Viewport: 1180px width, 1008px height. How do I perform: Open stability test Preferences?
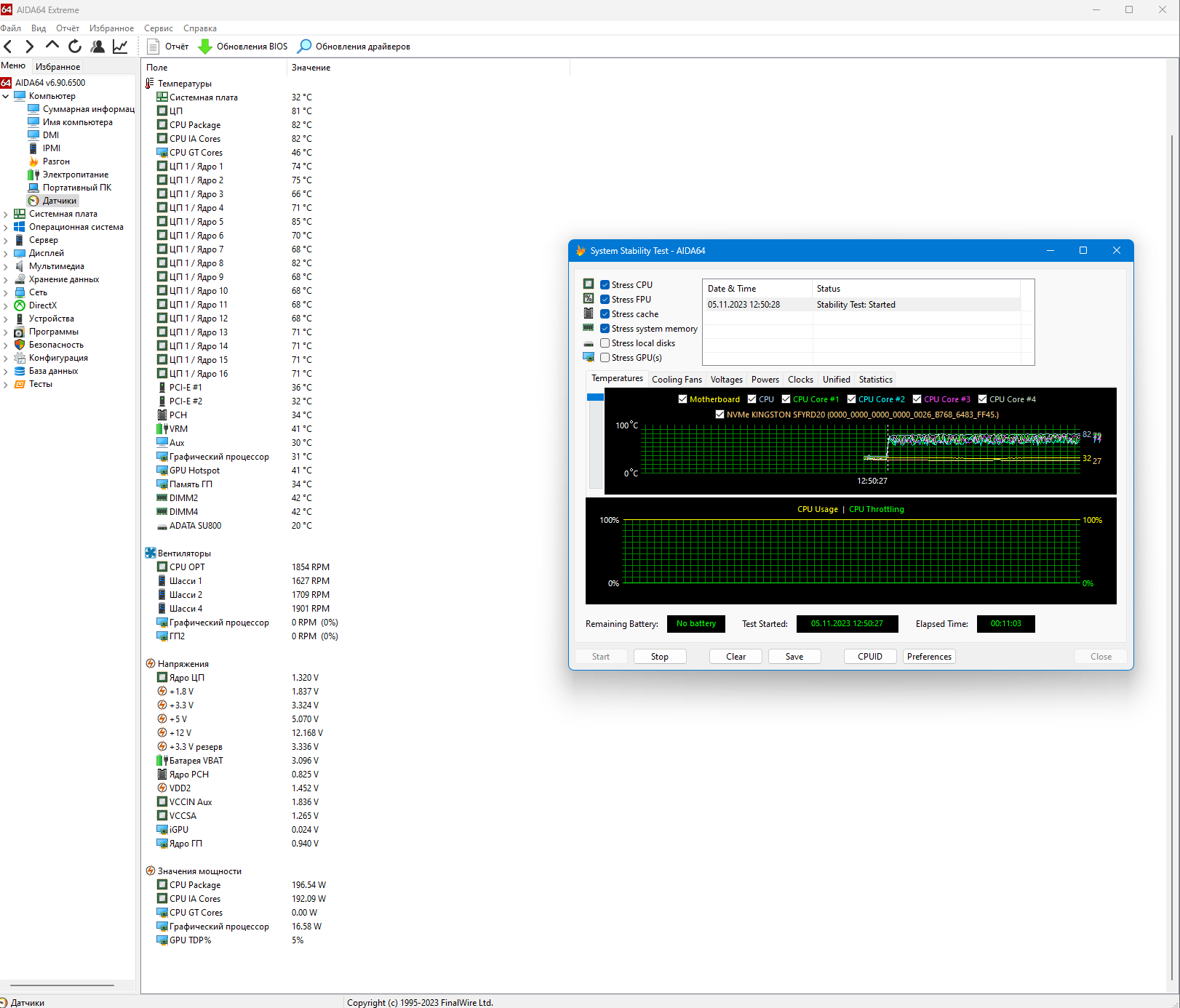tap(929, 657)
